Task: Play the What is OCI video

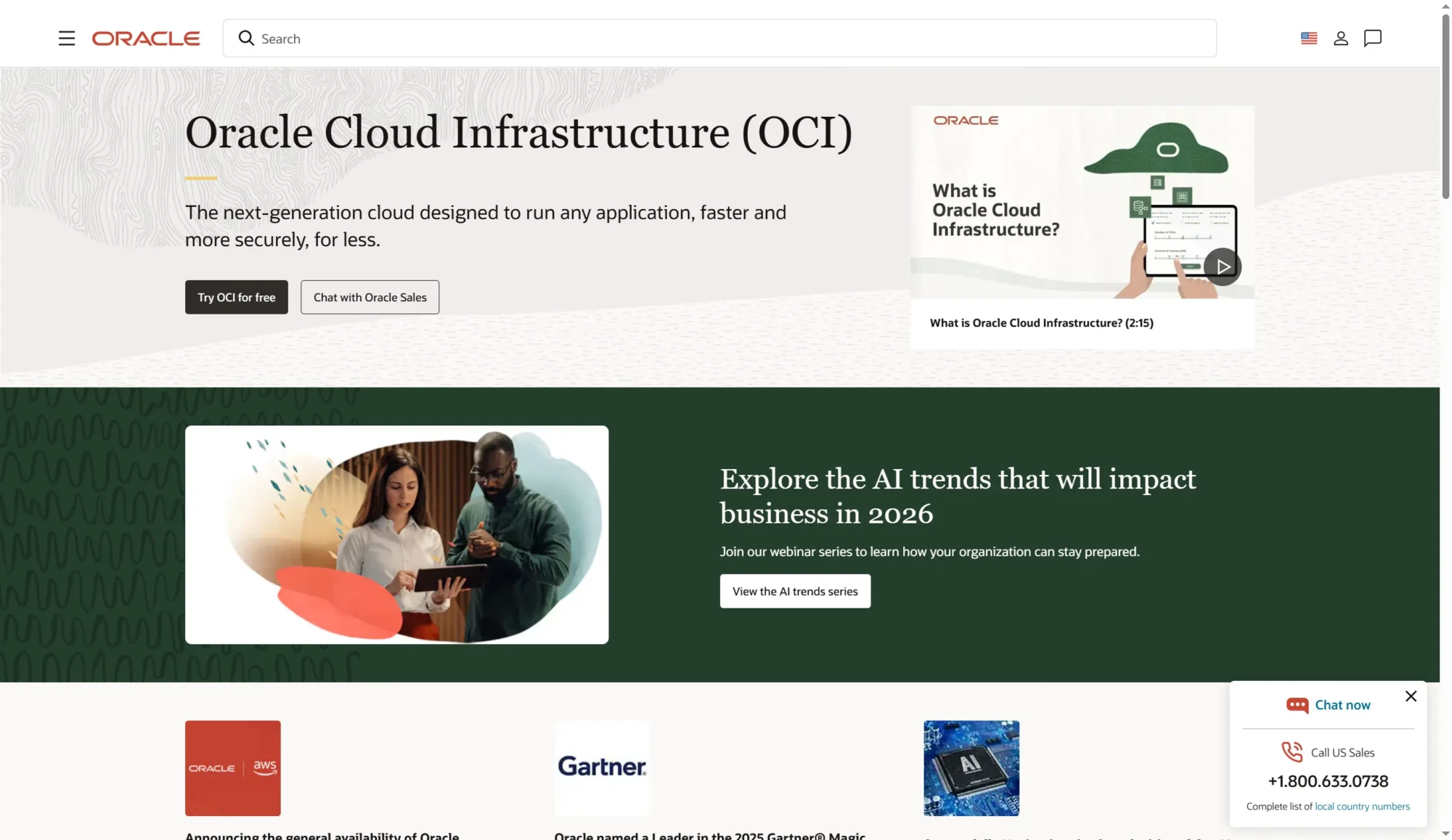Action: click(1223, 266)
